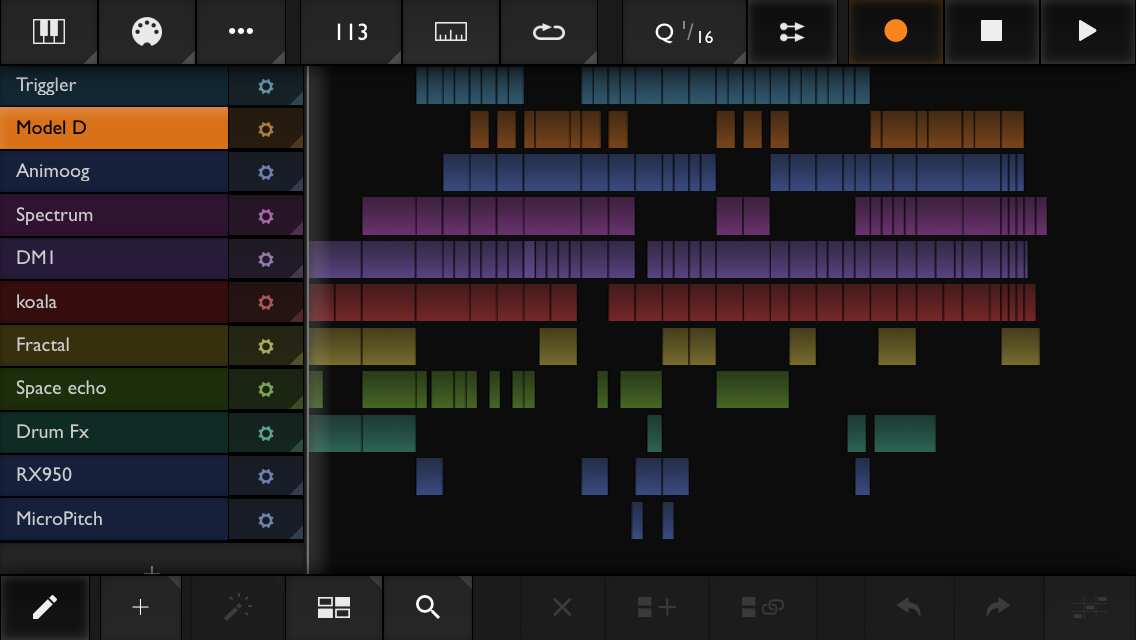
Task: Select the Fractal track
Action: [x=114, y=345]
